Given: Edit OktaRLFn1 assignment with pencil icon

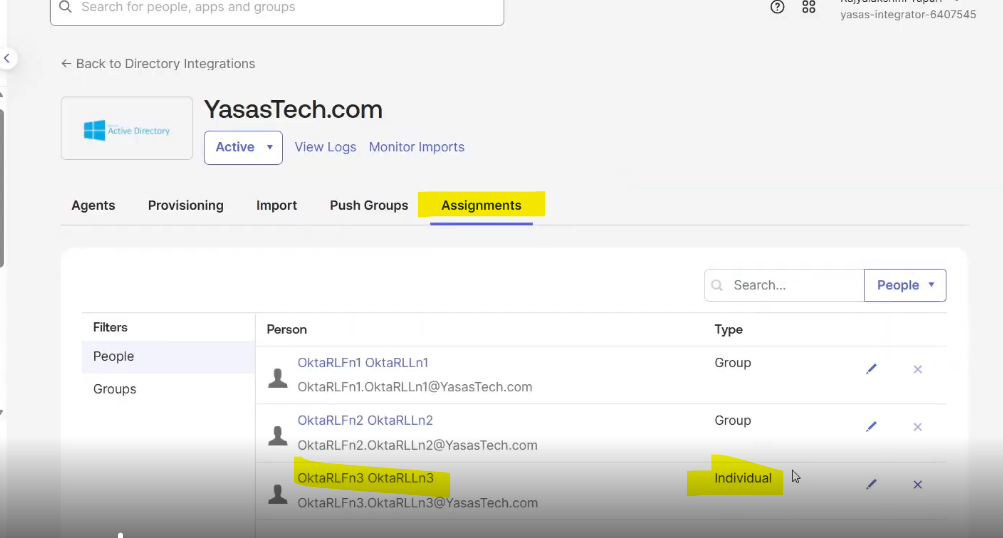Looking at the screenshot, I should coord(871,369).
